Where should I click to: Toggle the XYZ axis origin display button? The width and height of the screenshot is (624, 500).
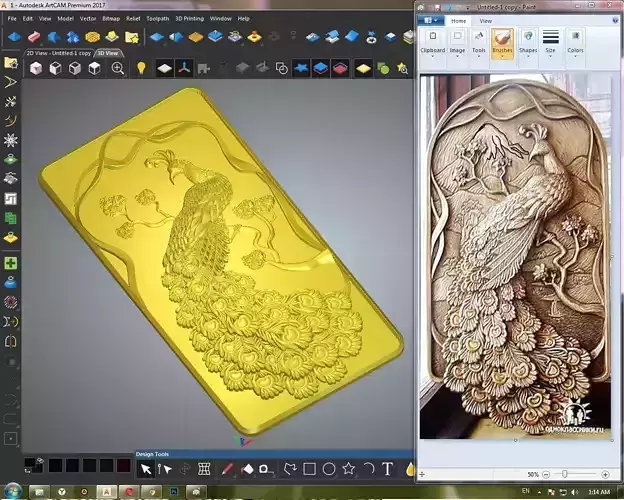click(x=184, y=68)
